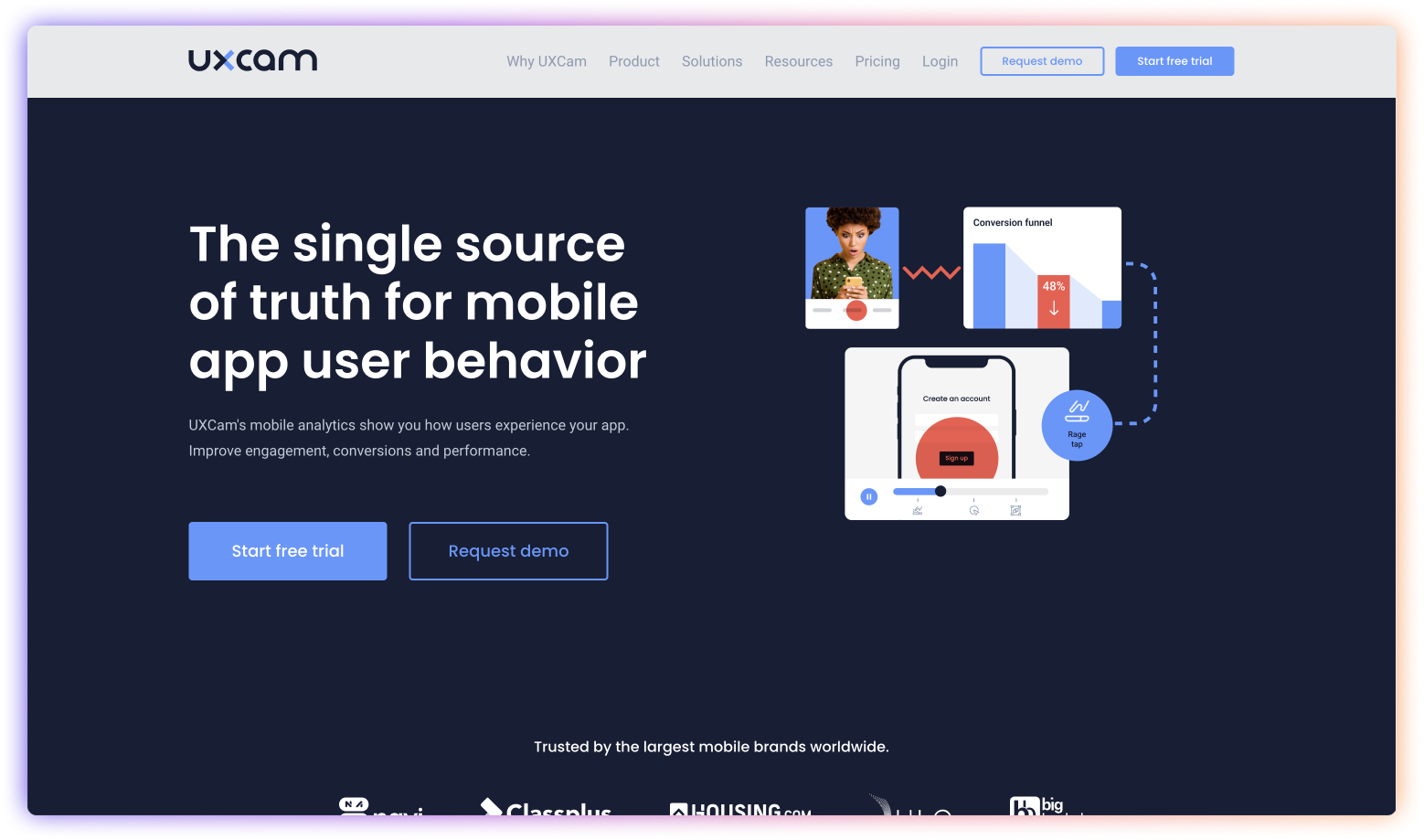Click the cursor-tap marker icon under the timeline

click(974, 511)
